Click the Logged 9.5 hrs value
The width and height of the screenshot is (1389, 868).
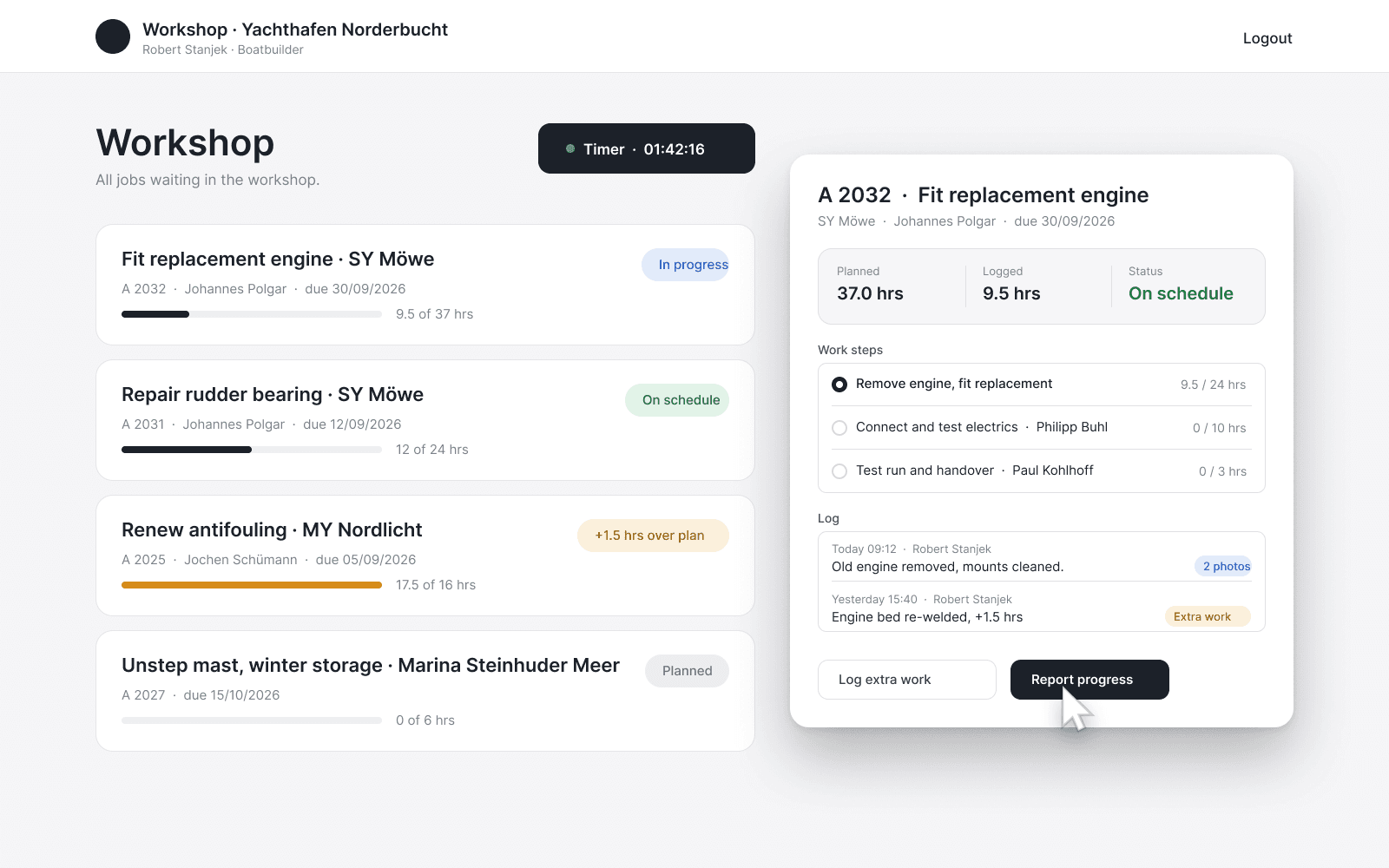coord(1011,293)
